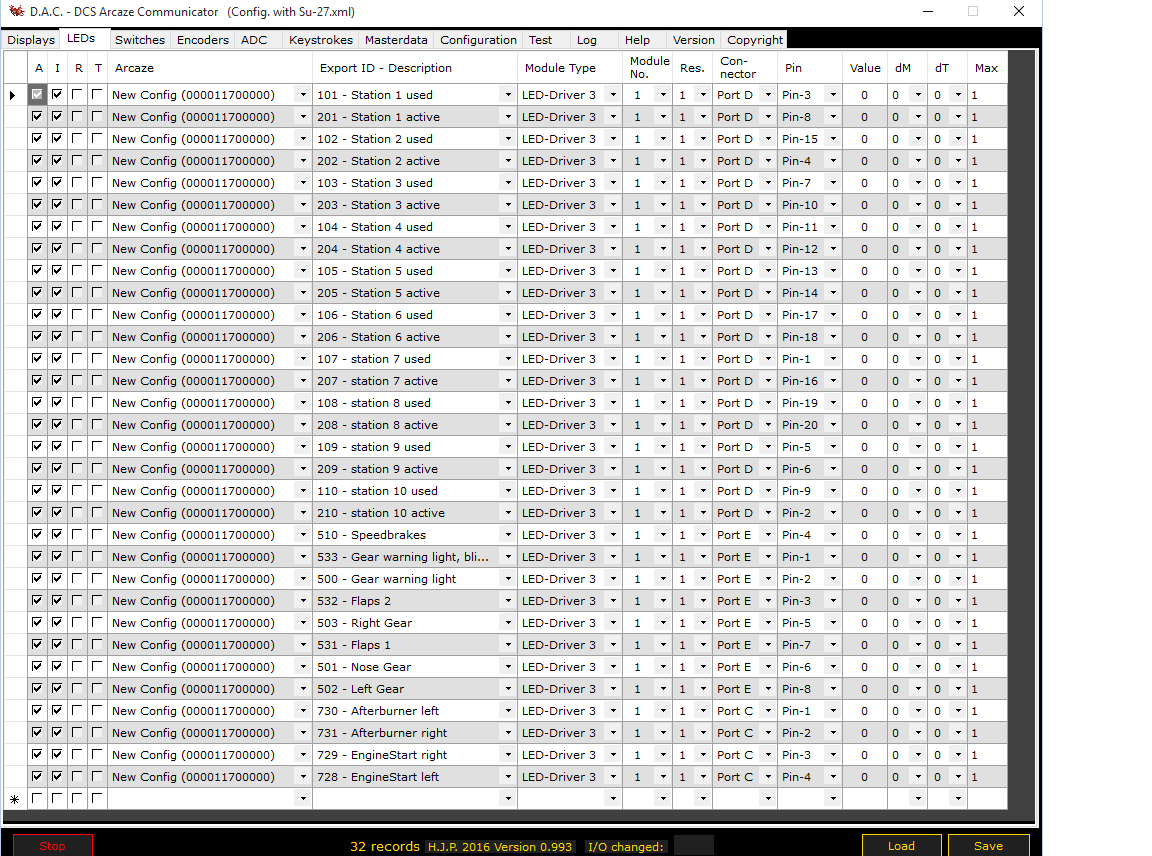This screenshot has width=1152, height=856.
Task: Open Arcaze dropdown for Station 1 used row
Action: pyautogui.click(x=303, y=95)
